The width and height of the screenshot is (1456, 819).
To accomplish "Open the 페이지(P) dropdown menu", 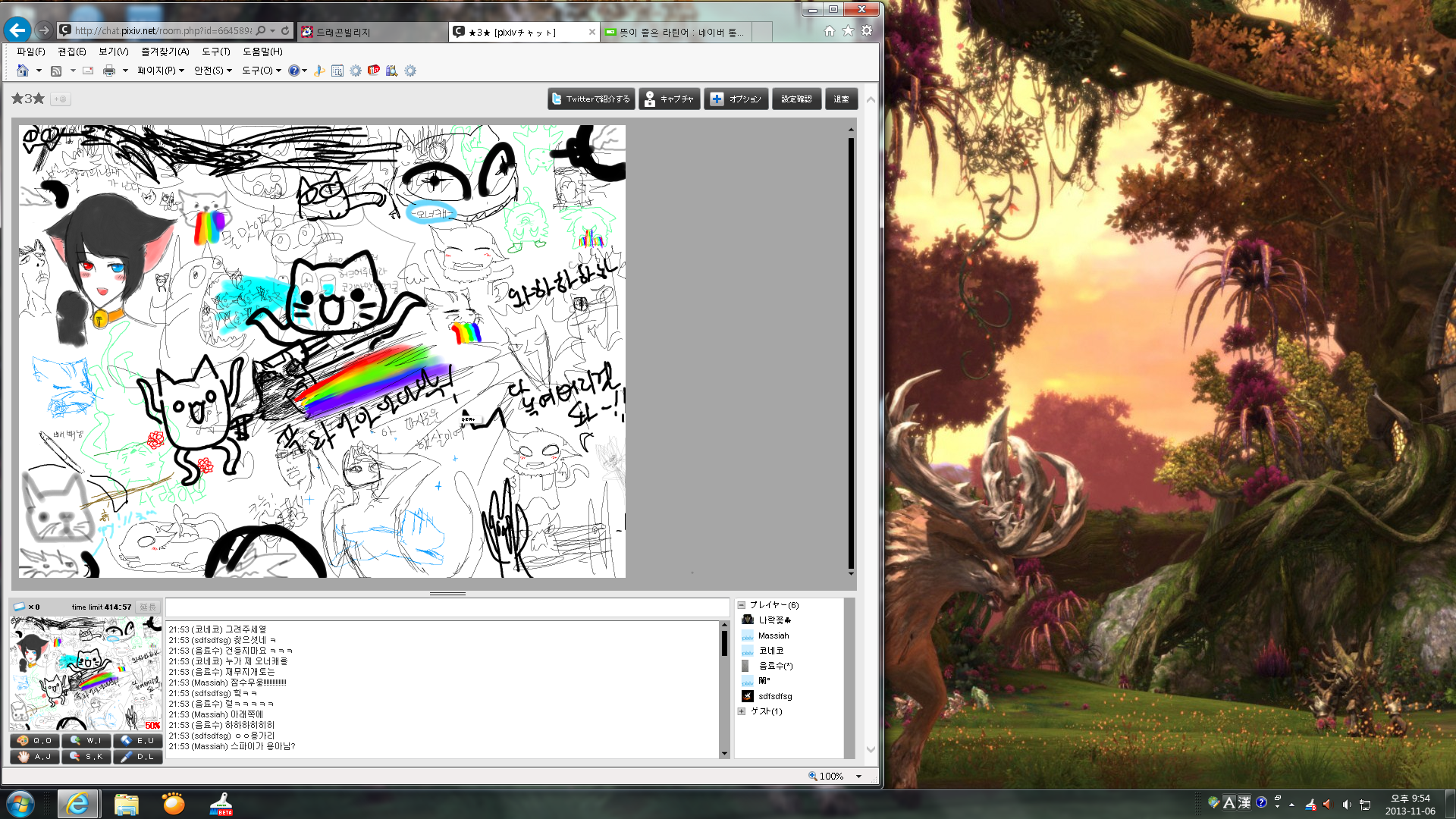I will [160, 71].
